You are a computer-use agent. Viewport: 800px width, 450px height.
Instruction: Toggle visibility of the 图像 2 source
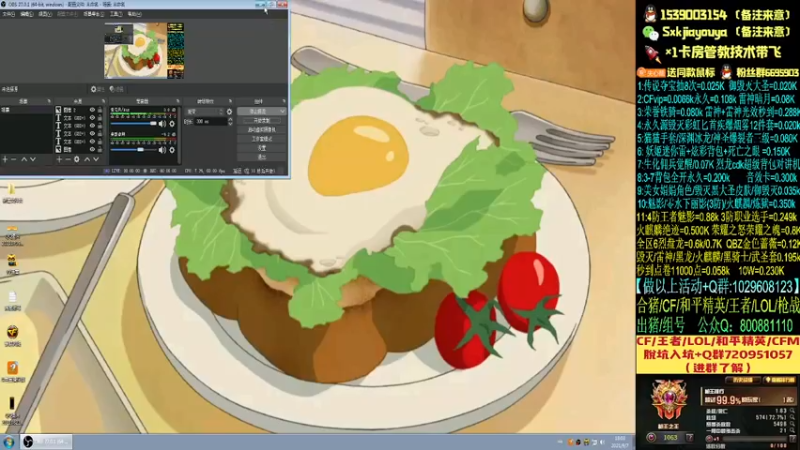click(x=92, y=110)
